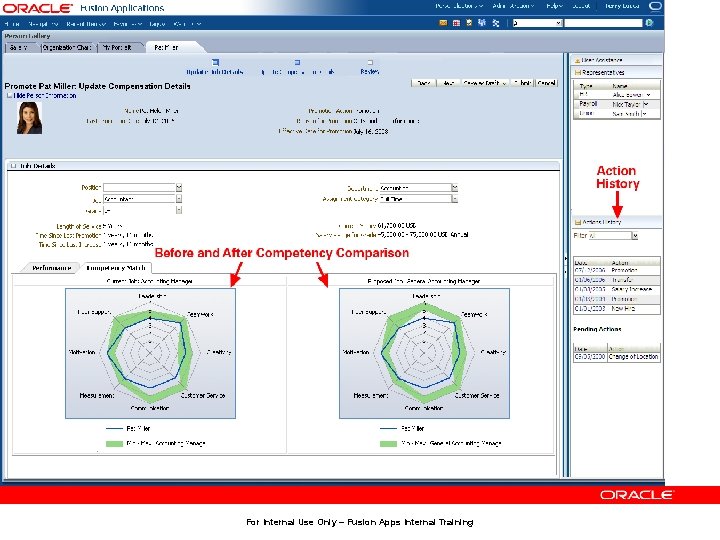Switch to the My Portrait tab
This screenshot has width=720, height=540.
(x=117, y=47)
